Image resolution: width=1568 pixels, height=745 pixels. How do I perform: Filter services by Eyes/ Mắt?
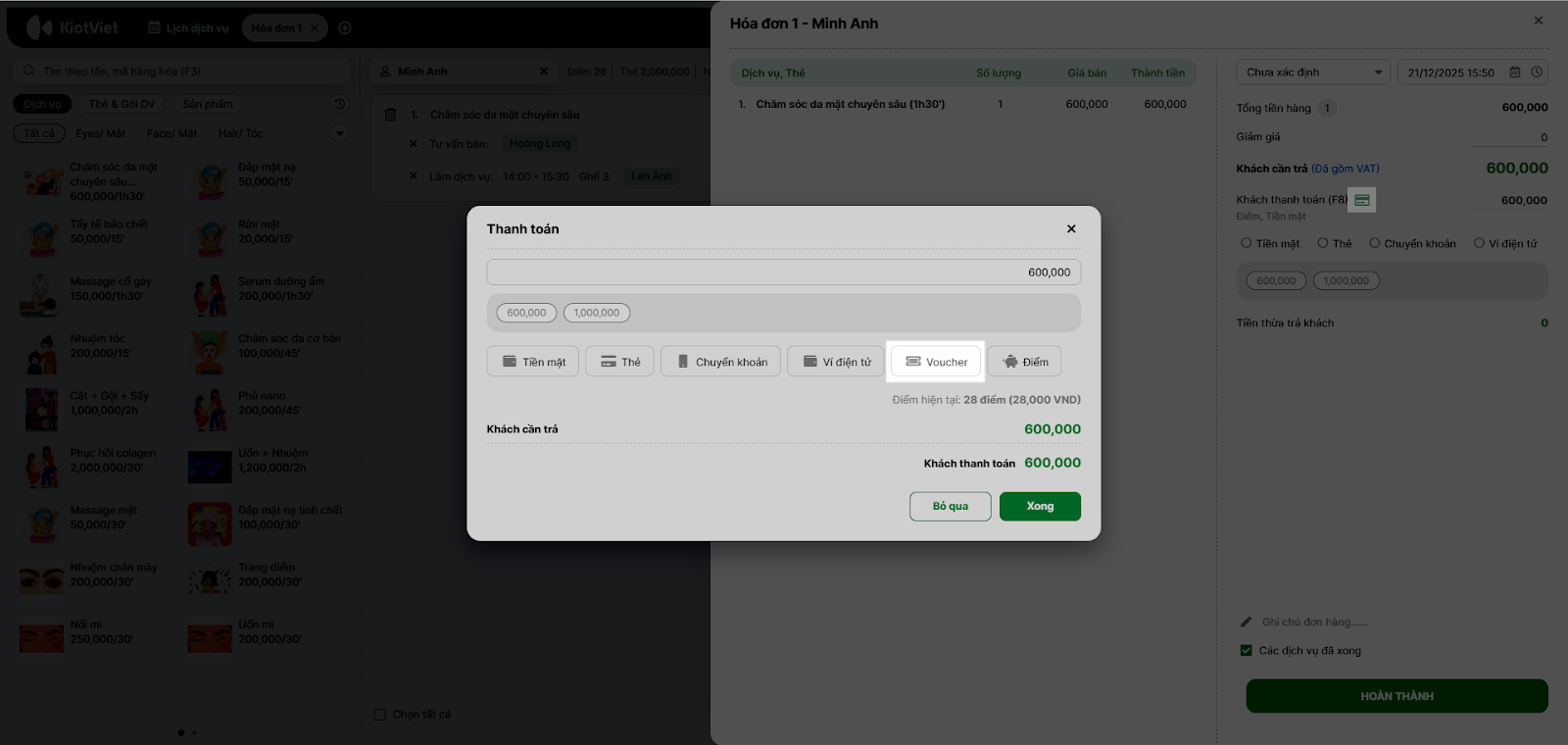(x=101, y=133)
